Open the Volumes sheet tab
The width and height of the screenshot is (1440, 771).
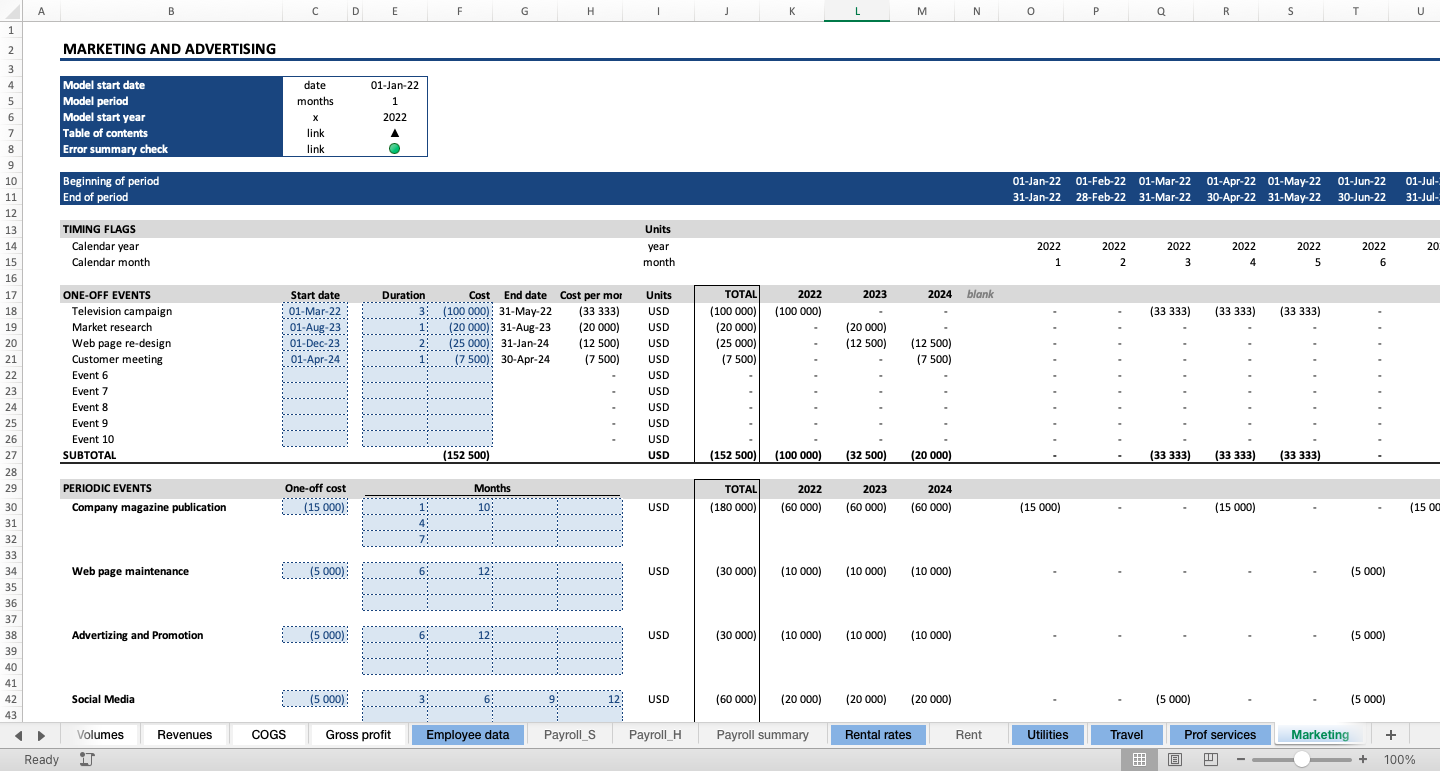tap(100, 735)
